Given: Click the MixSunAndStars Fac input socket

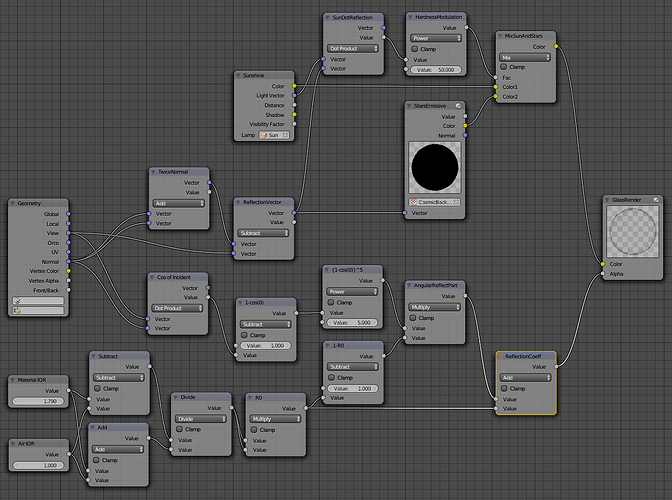Looking at the screenshot, I should (496, 78).
